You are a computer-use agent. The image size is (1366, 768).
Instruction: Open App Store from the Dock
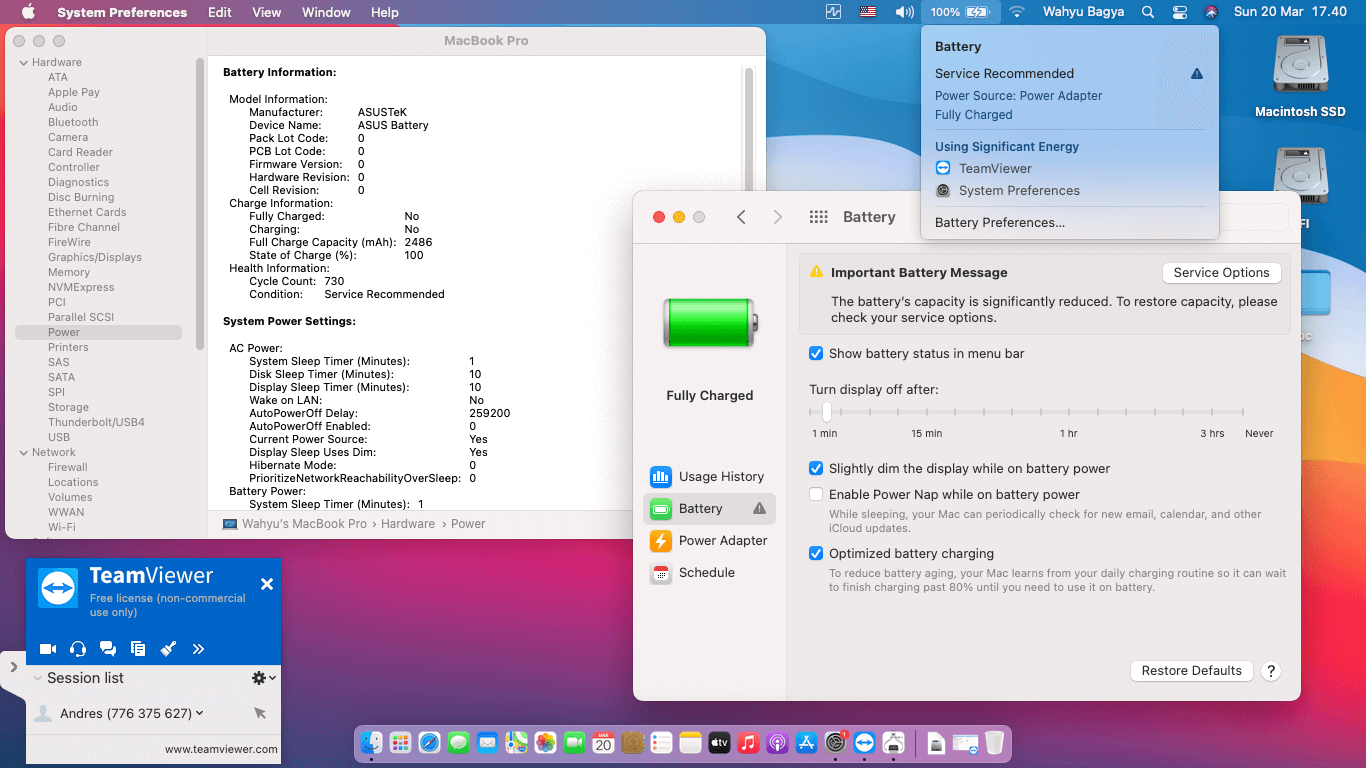click(x=806, y=742)
